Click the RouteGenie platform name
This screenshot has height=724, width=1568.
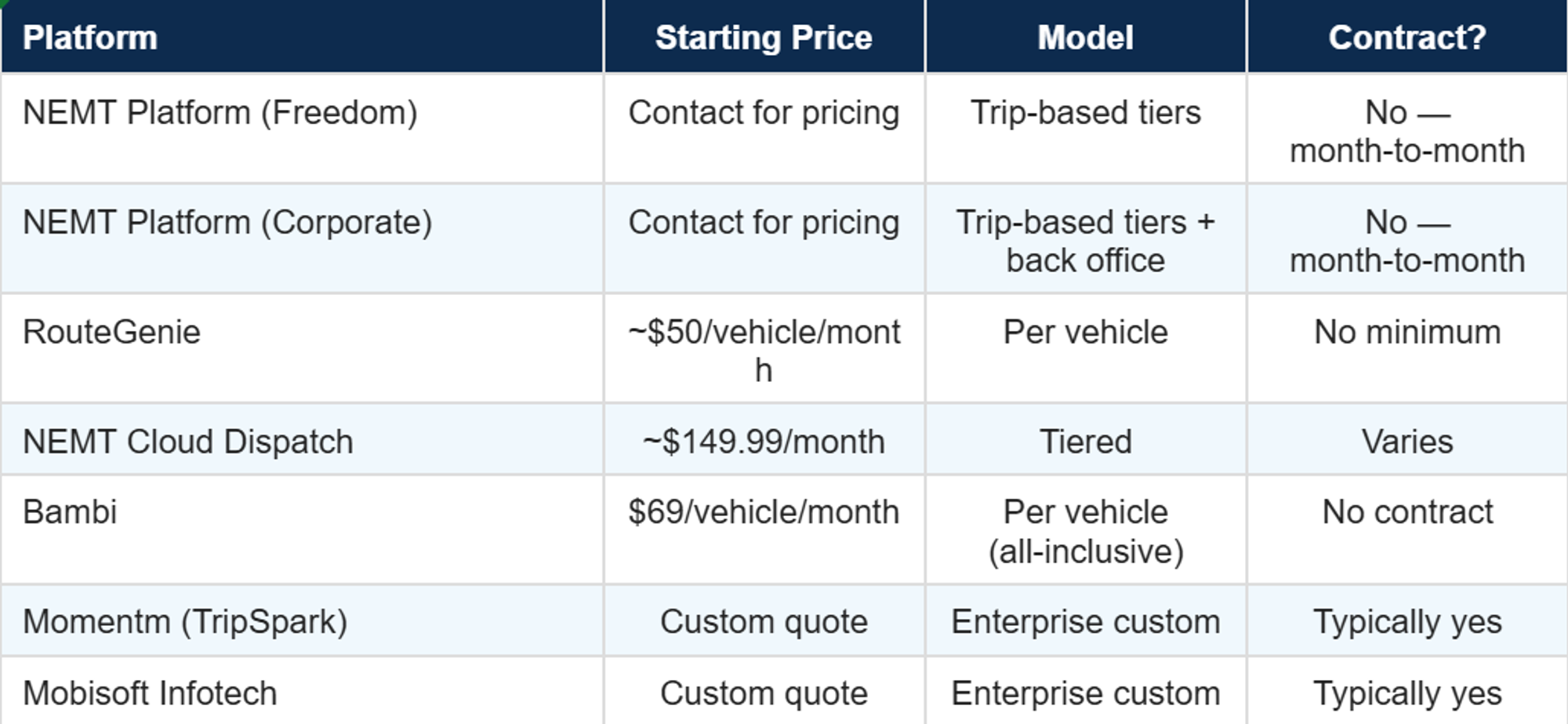point(111,333)
